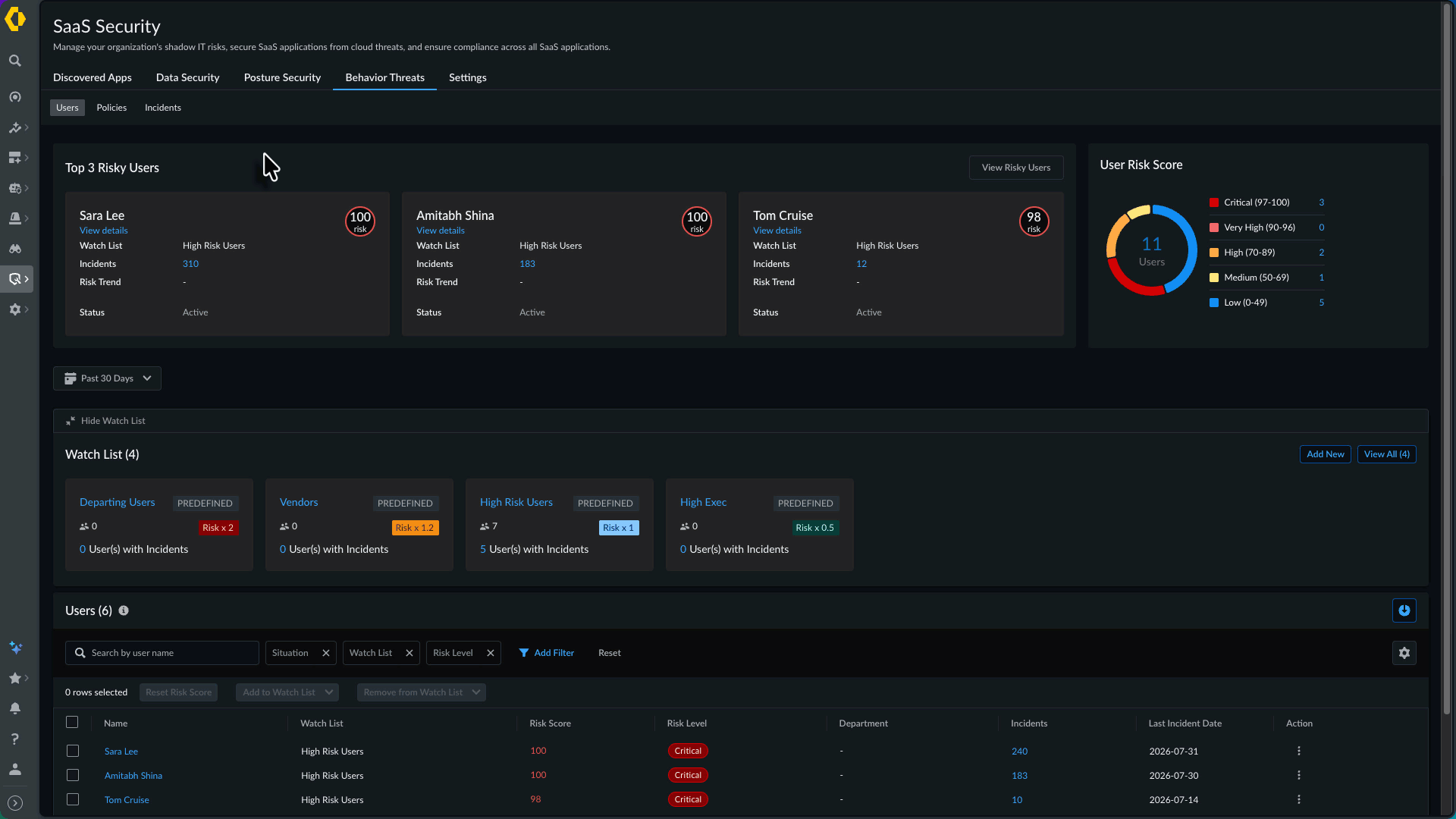Viewport: 1456px width, 819px height.
Task: Open the user profile icon in sidebar
Action: click(x=15, y=769)
